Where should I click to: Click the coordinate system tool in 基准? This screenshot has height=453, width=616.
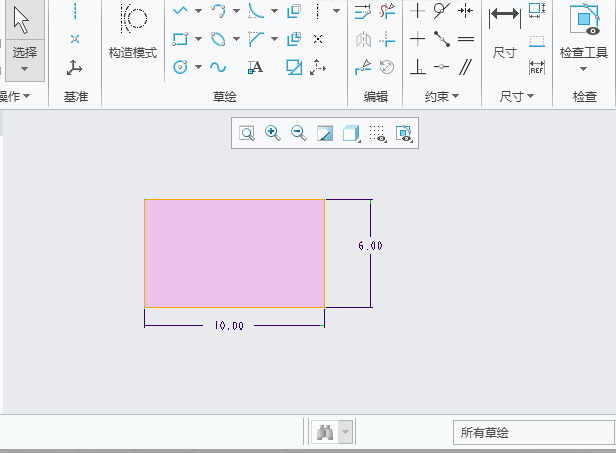pos(75,67)
